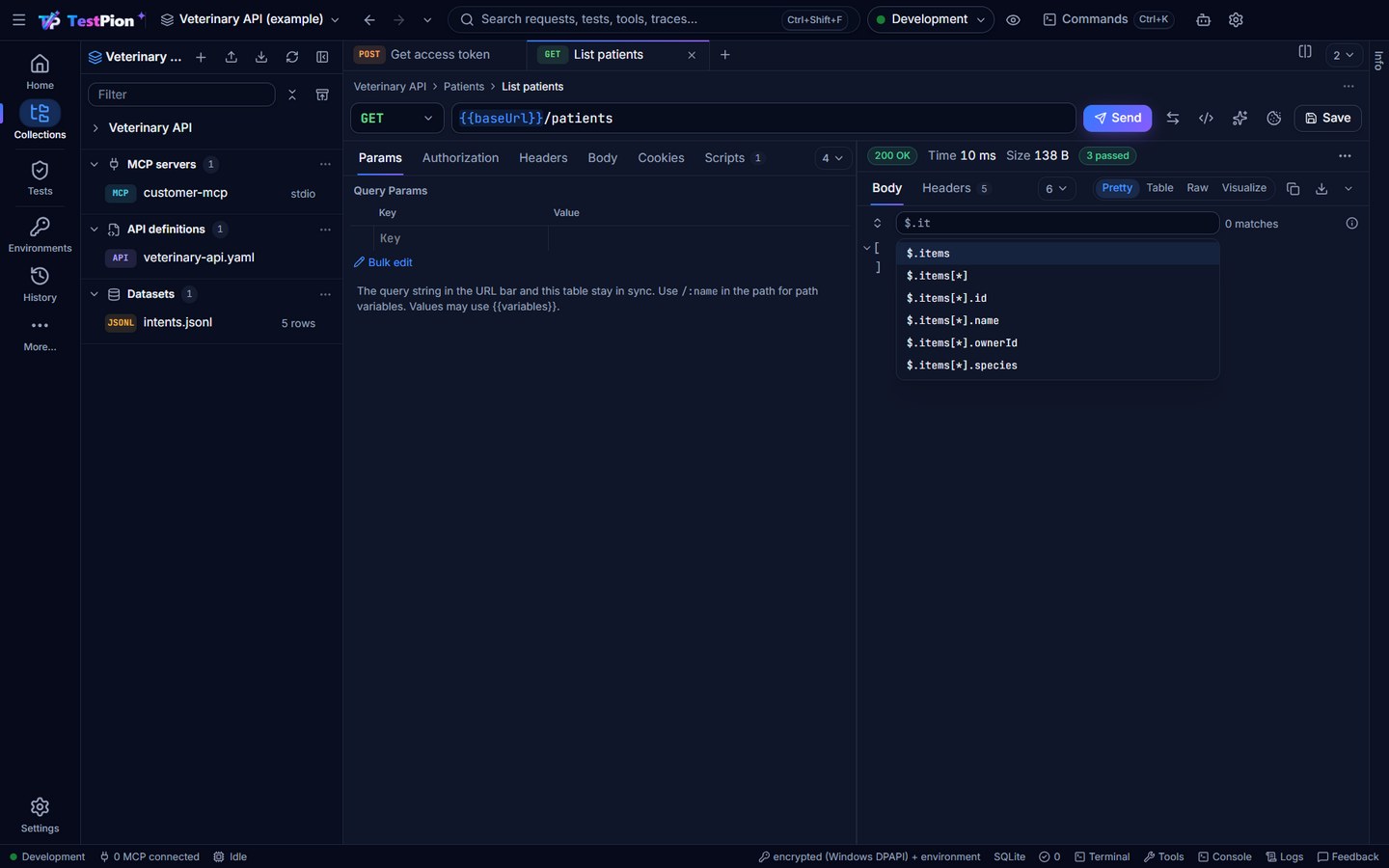Click the JSONPath filter input

(x=1057, y=223)
